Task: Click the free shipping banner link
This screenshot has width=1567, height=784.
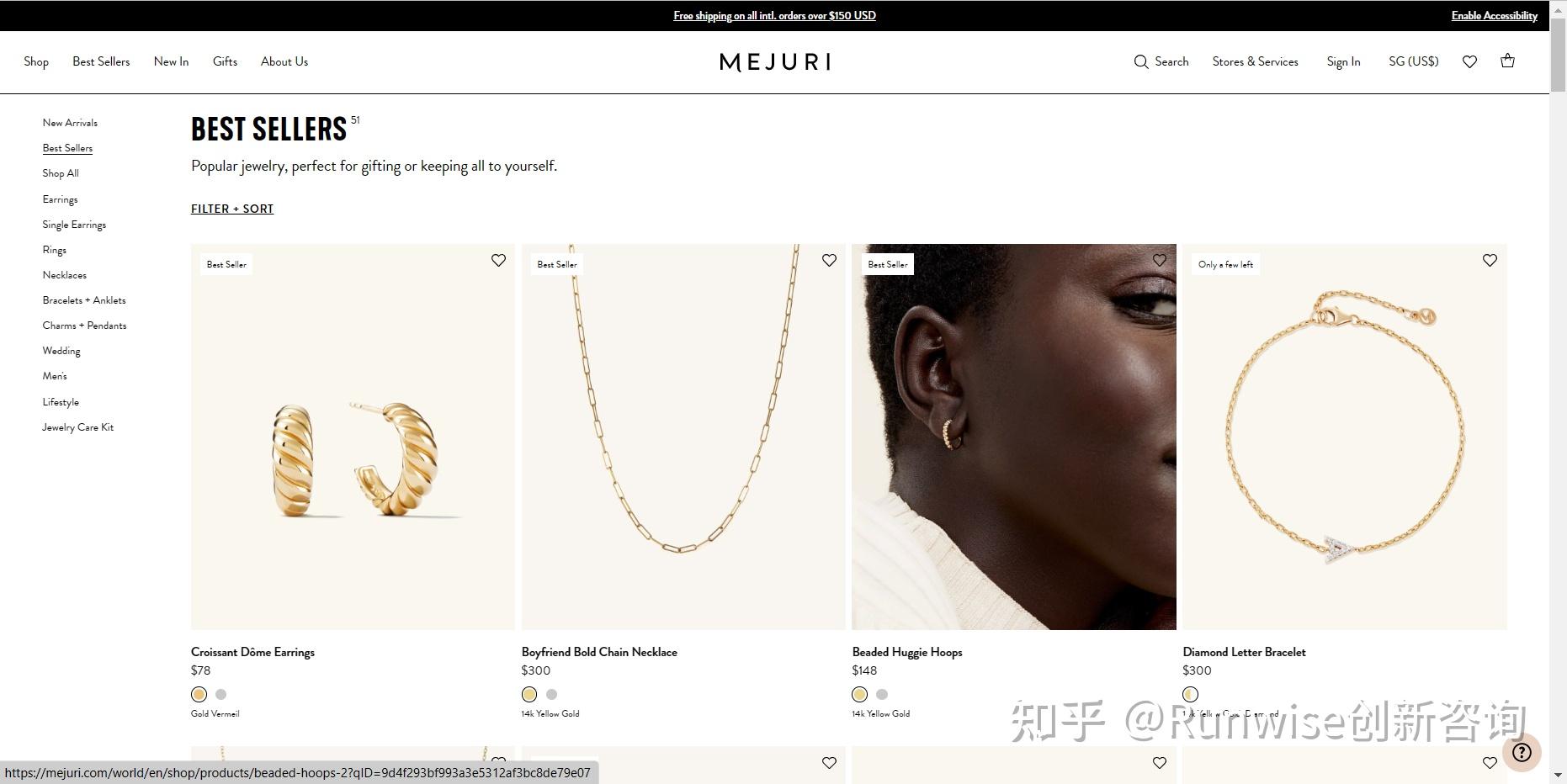Action: tap(774, 15)
